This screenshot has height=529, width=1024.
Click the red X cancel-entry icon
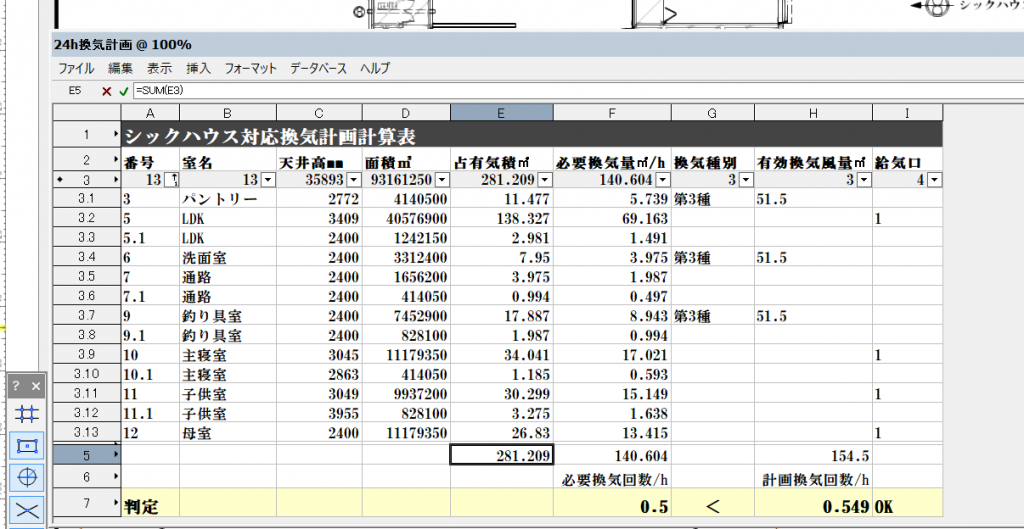[x=107, y=91]
